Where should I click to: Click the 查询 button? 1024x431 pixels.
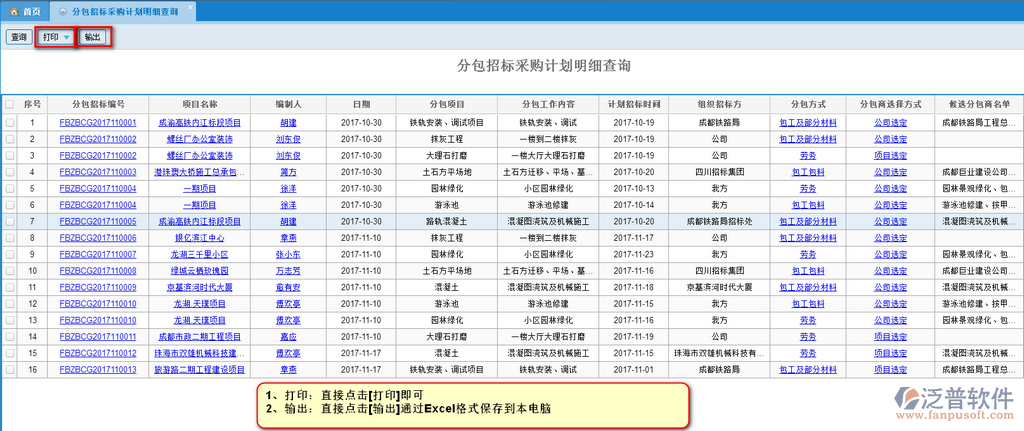(18, 37)
